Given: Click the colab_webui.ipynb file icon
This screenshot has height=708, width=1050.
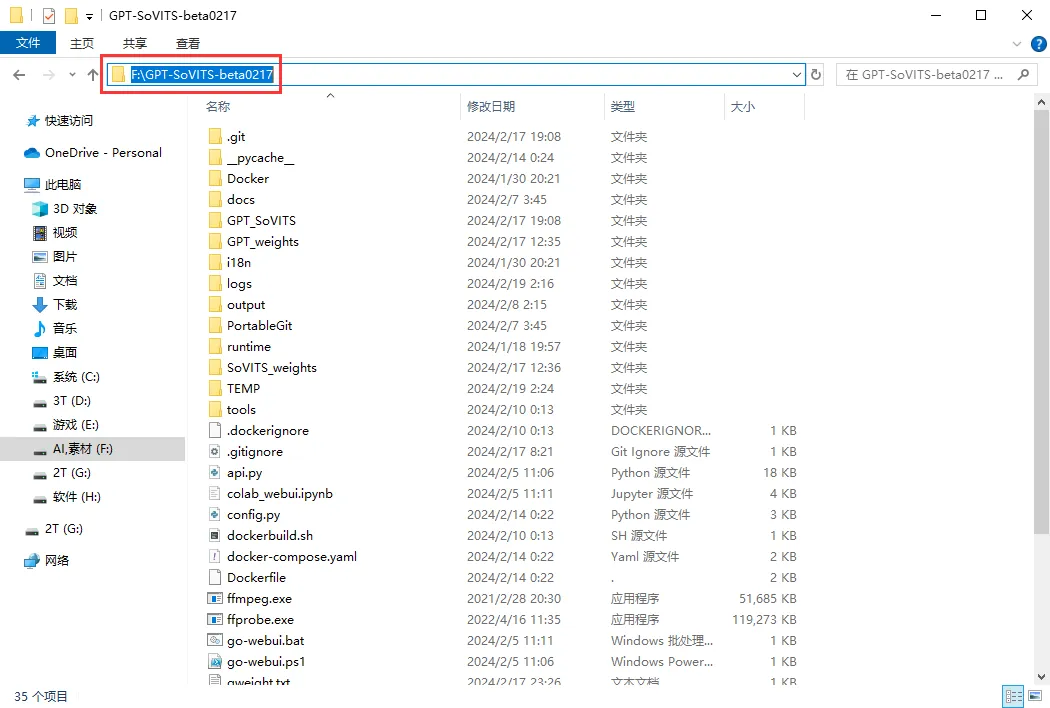Looking at the screenshot, I should pyautogui.click(x=215, y=494).
